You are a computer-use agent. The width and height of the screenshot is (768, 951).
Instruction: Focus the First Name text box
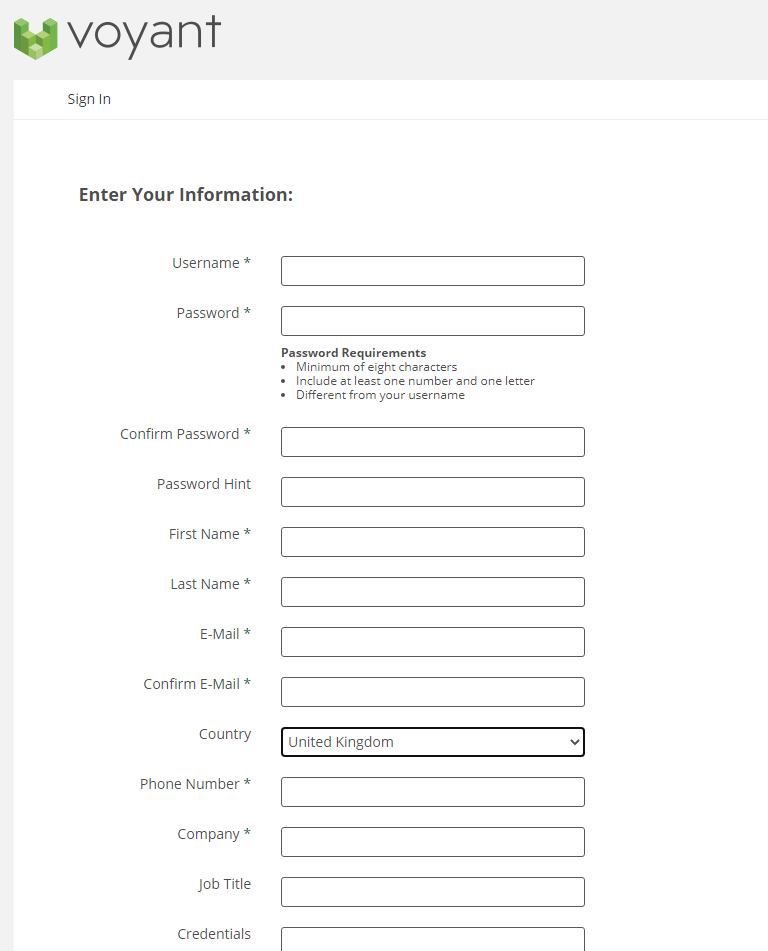click(x=432, y=542)
